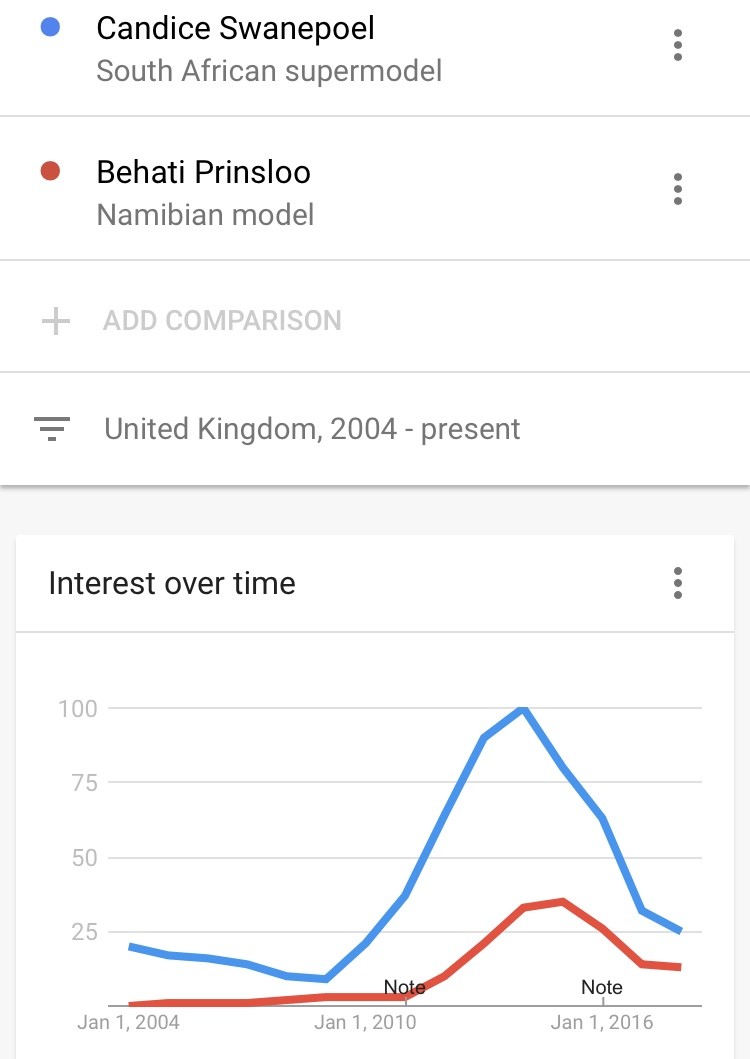Click Namibian model subtitle
Image resolution: width=750 pixels, height=1059 pixels.
tap(205, 215)
